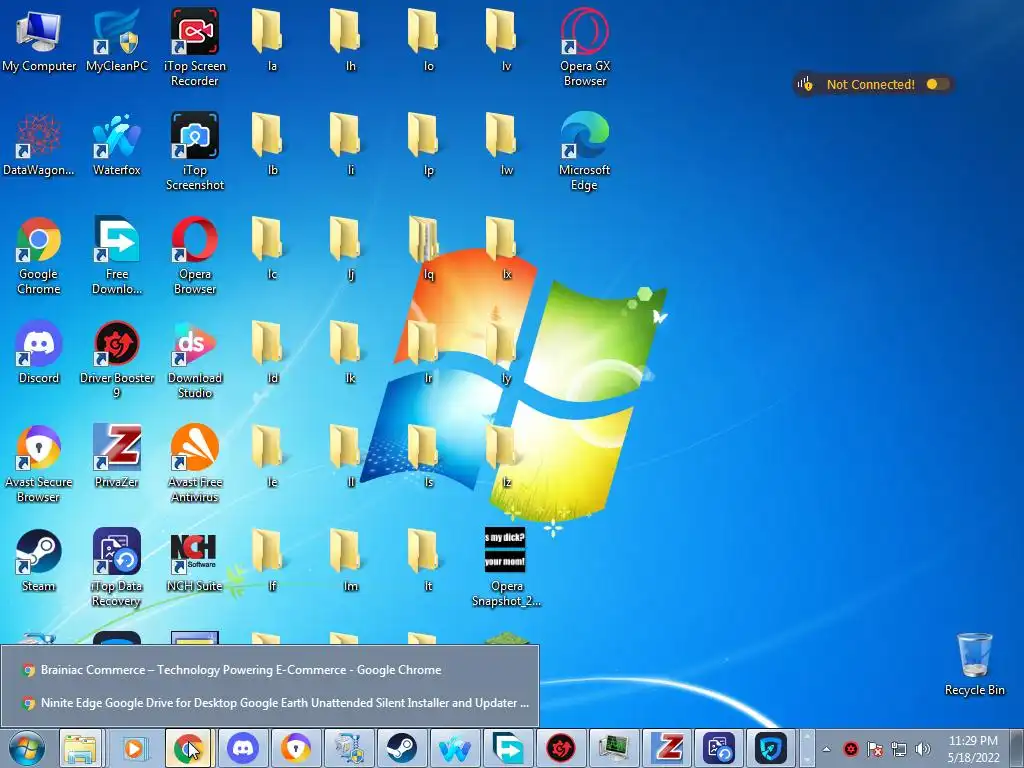Open the network tray icon
Viewport: 1024px width, 768px height.
click(899, 749)
